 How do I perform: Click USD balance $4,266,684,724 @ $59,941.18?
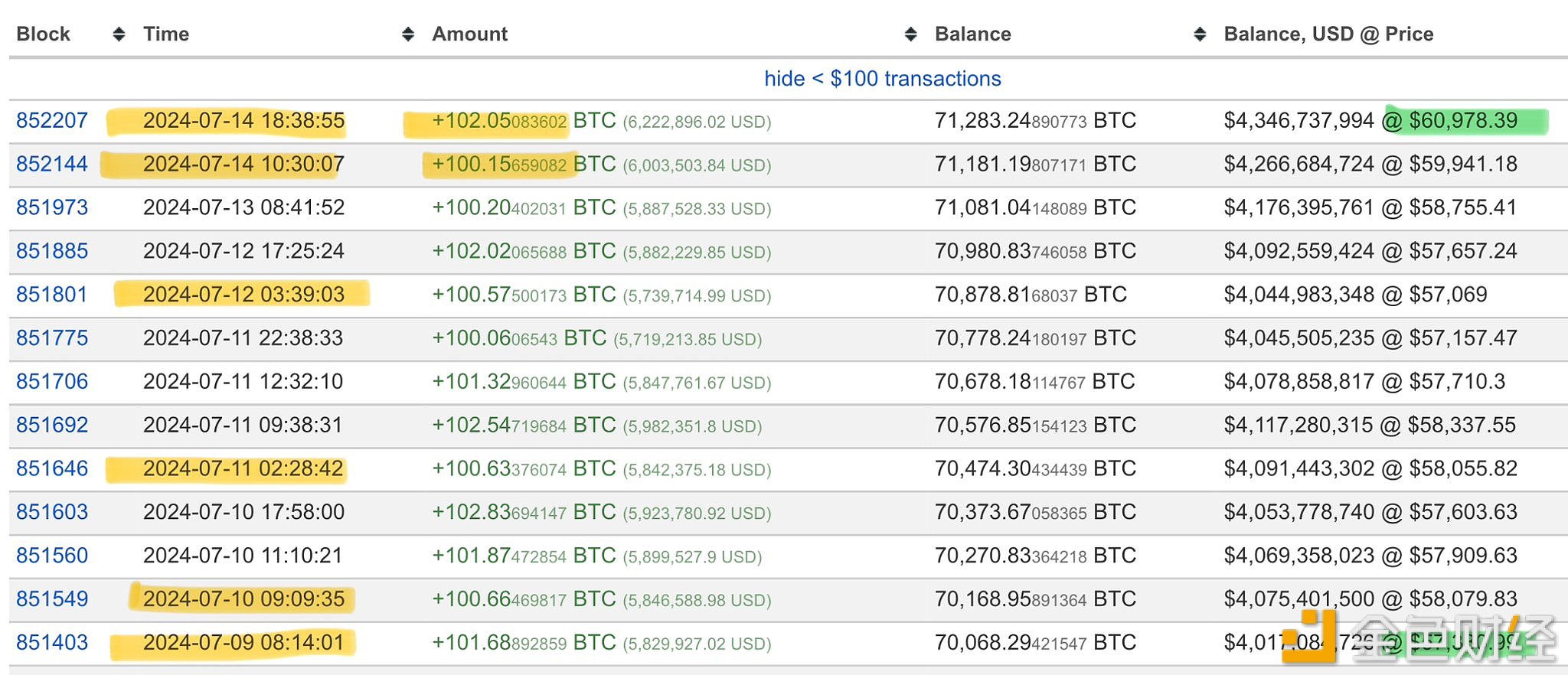tap(1370, 165)
